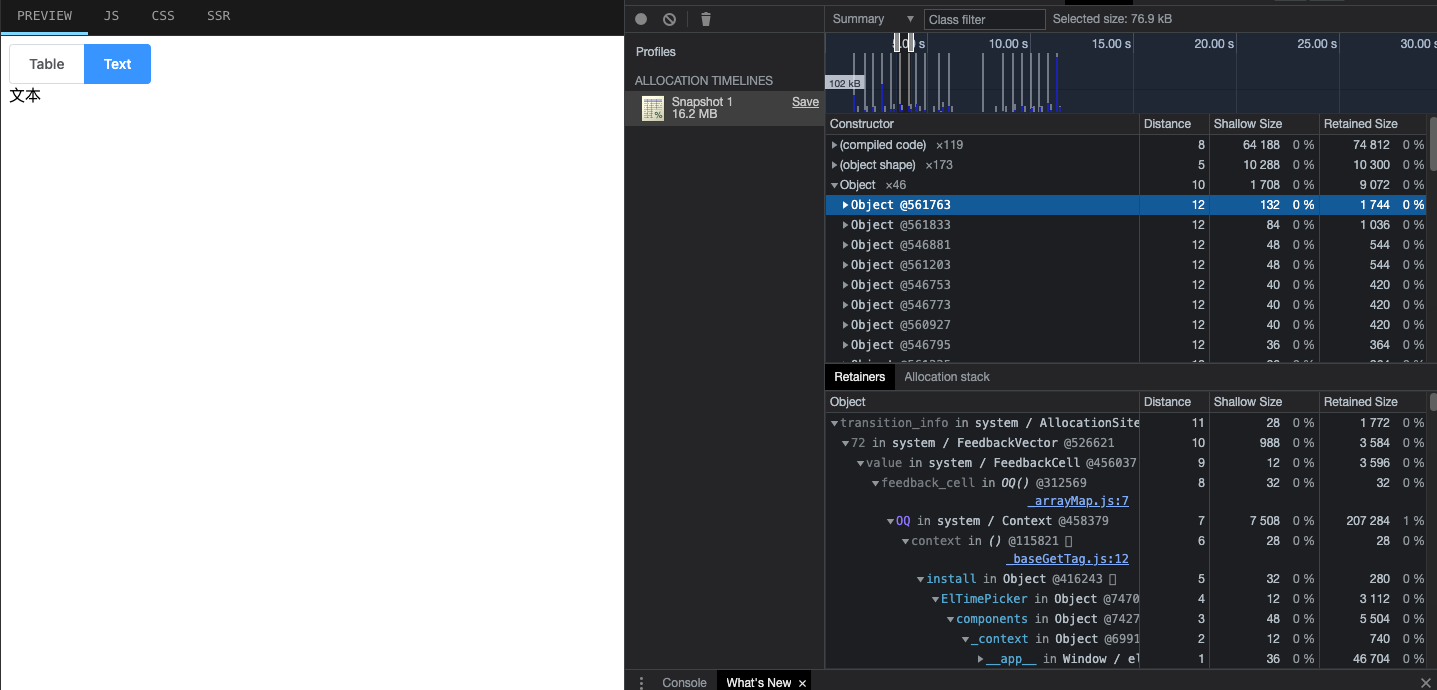Expand the Object @561833 row
Image resolution: width=1437 pixels, height=690 pixels.
(846, 224)
